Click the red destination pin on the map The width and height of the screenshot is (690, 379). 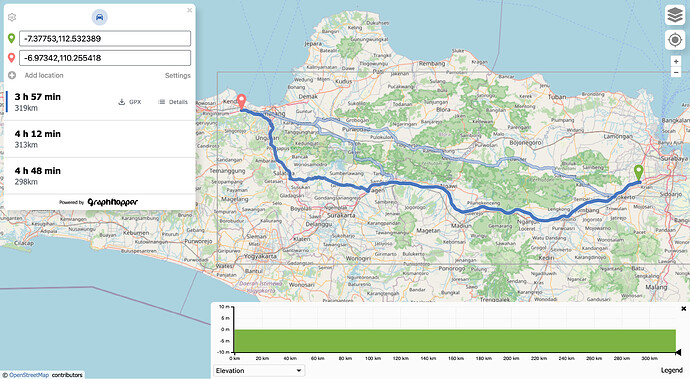point(241,102)
